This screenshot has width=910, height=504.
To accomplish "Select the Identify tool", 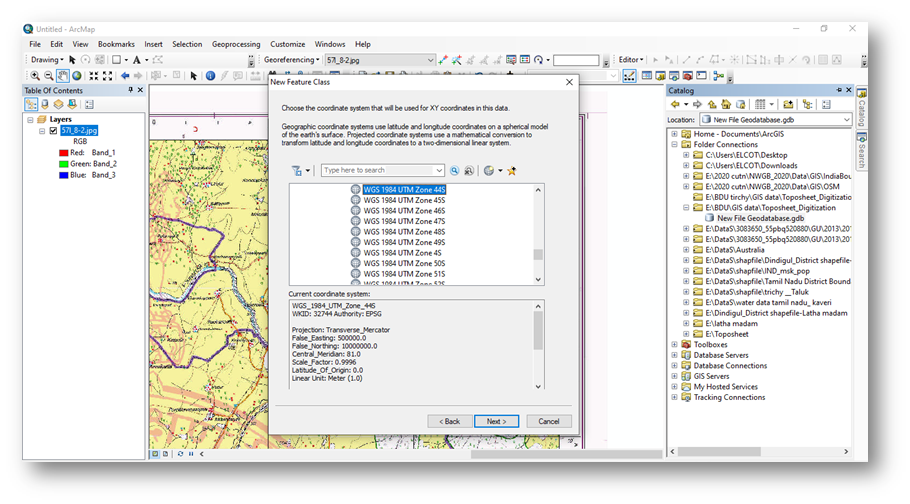I will 211,76.
